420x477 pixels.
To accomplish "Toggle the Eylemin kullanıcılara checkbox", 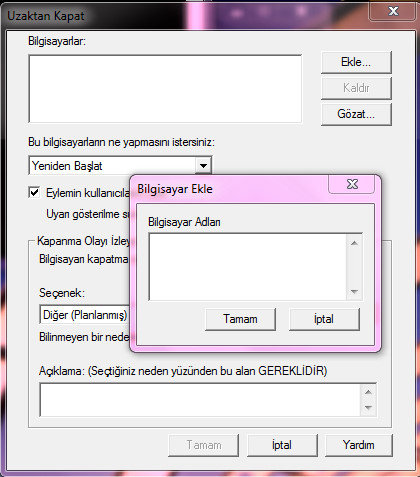I will 34,192.
